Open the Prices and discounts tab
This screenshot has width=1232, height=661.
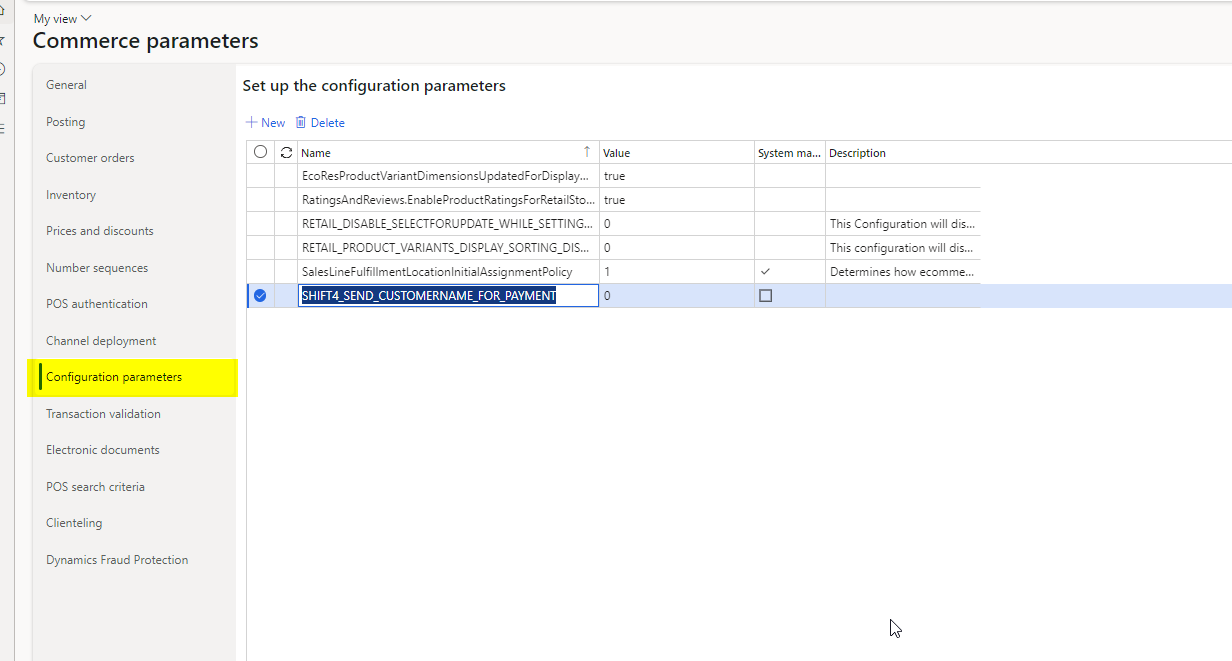point(100,231)
